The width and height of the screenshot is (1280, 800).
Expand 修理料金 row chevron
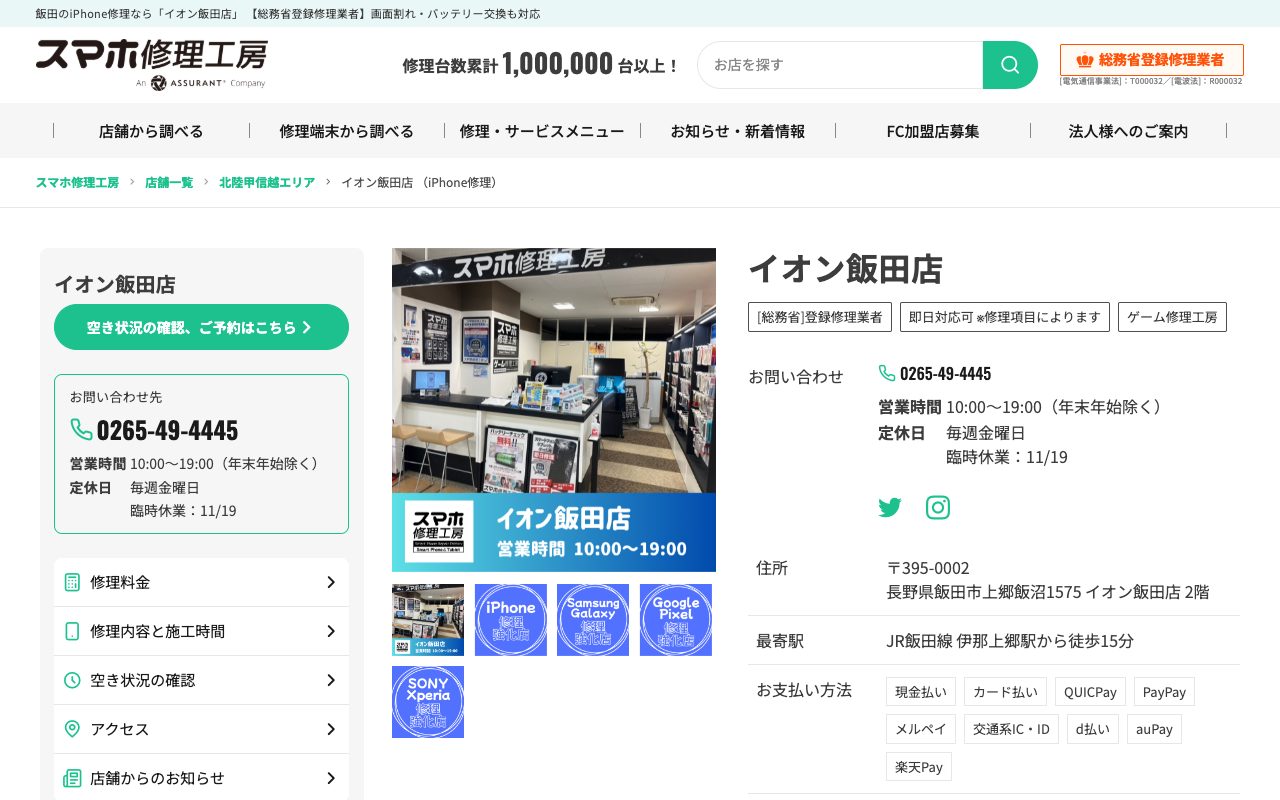click(331, 582)
